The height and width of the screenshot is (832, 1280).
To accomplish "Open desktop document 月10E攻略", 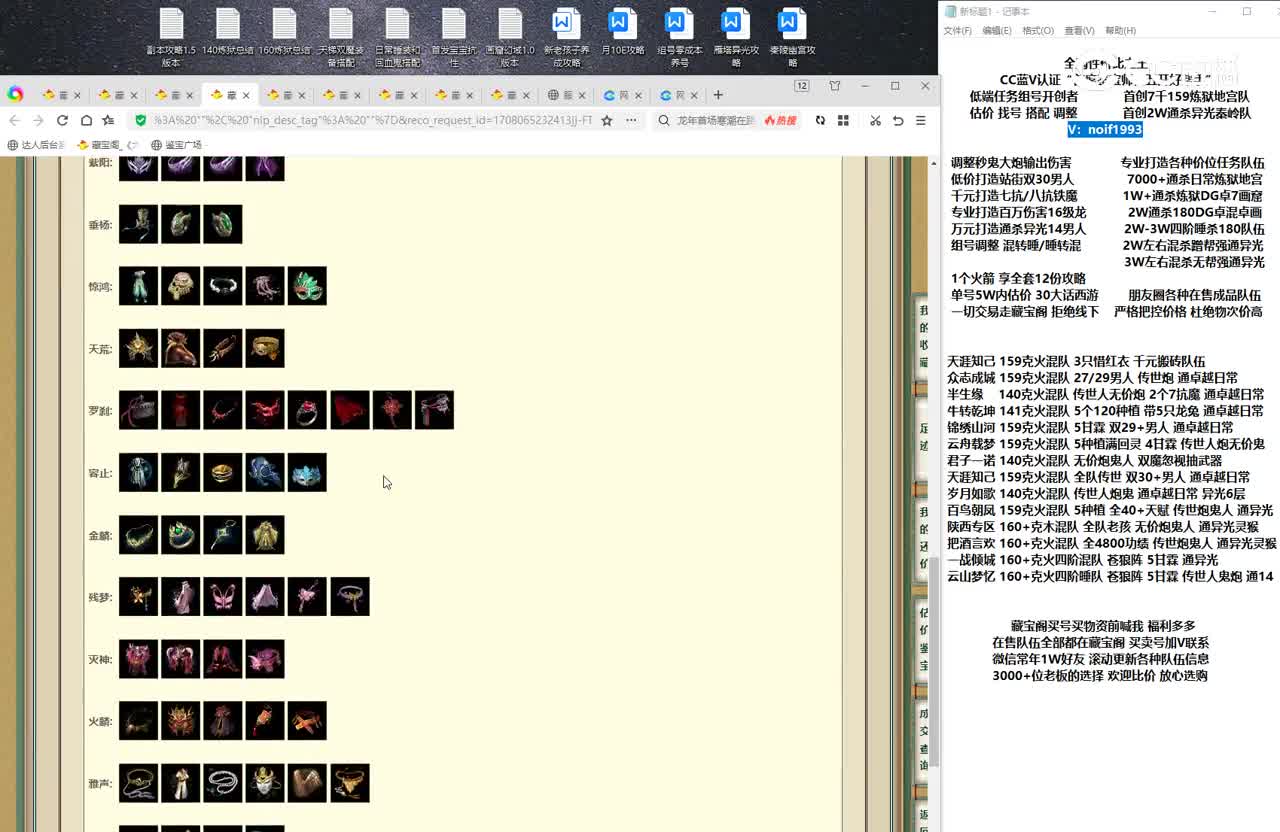I will coord(622,31).
